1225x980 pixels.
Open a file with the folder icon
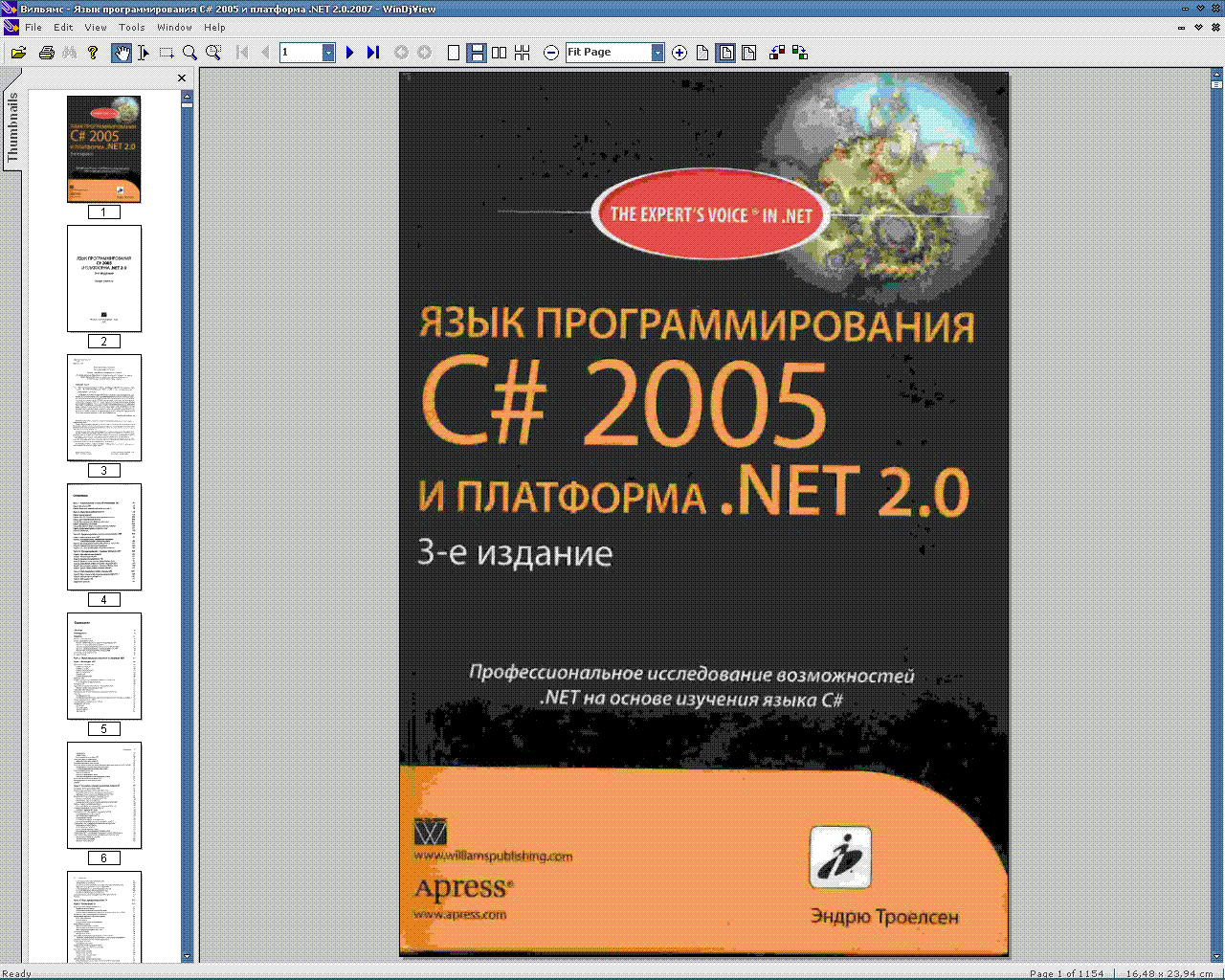point(18,53)
